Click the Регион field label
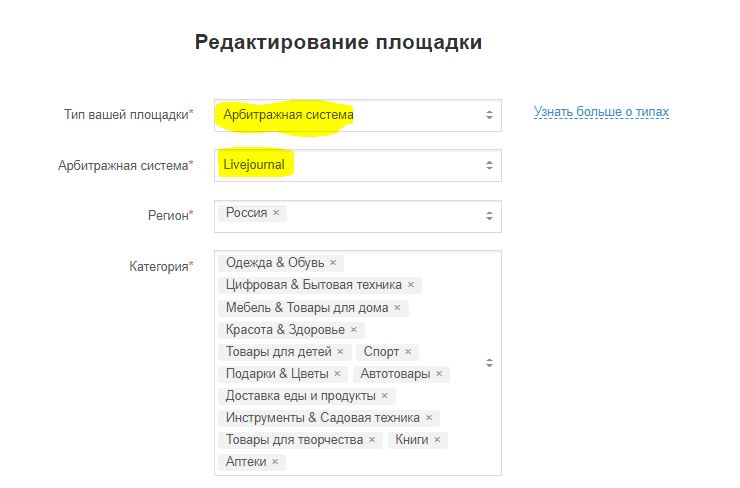The width and height of the screenshot is (740, 488). coord(170,215)
